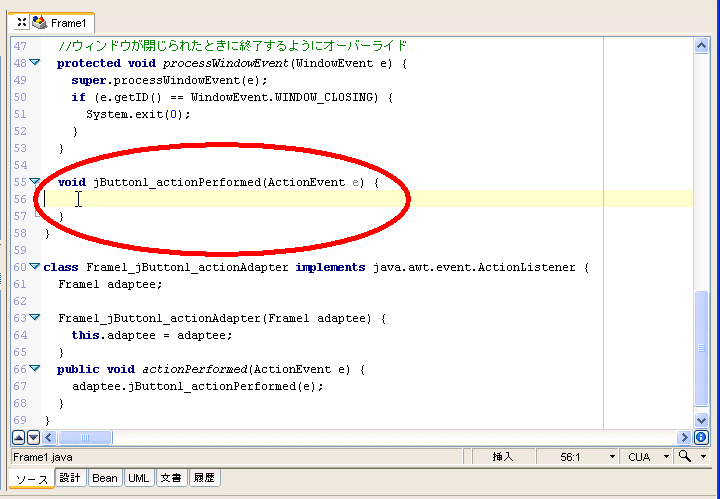Close the Frame1 tab with X icon

tap(21, 22)
